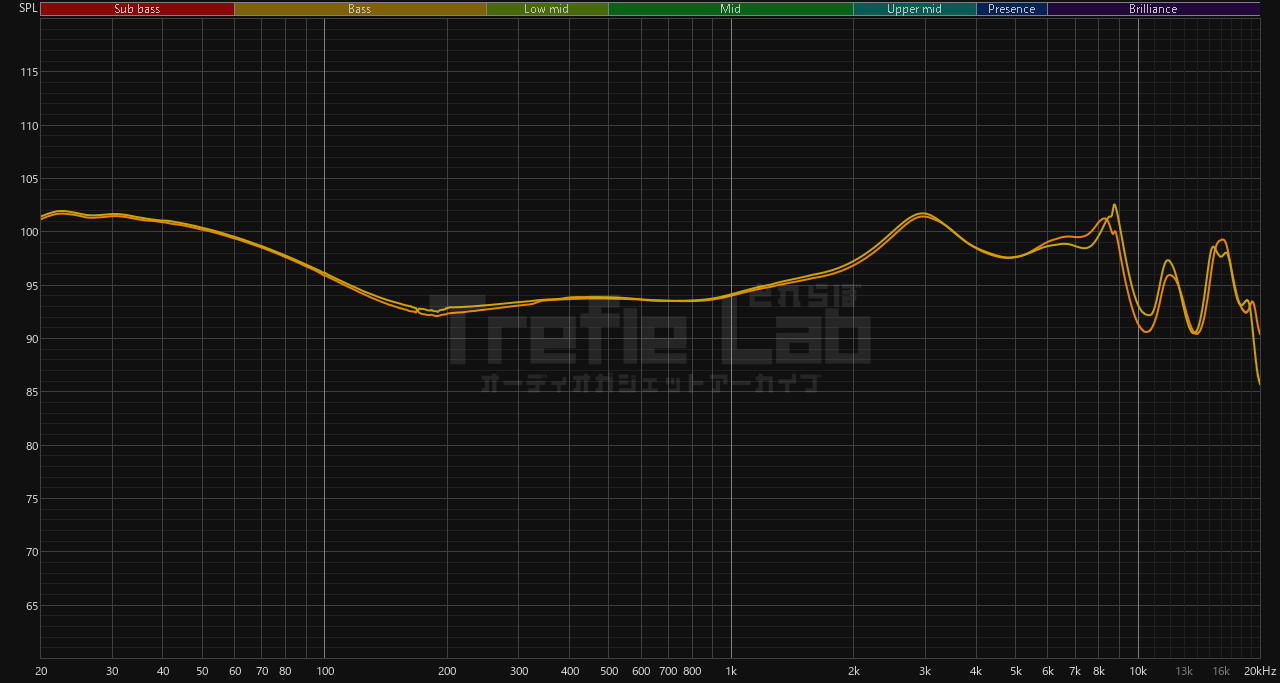
Task: Click the 115 dB level label
Action: pyautogui.click(x=28, y=73)
